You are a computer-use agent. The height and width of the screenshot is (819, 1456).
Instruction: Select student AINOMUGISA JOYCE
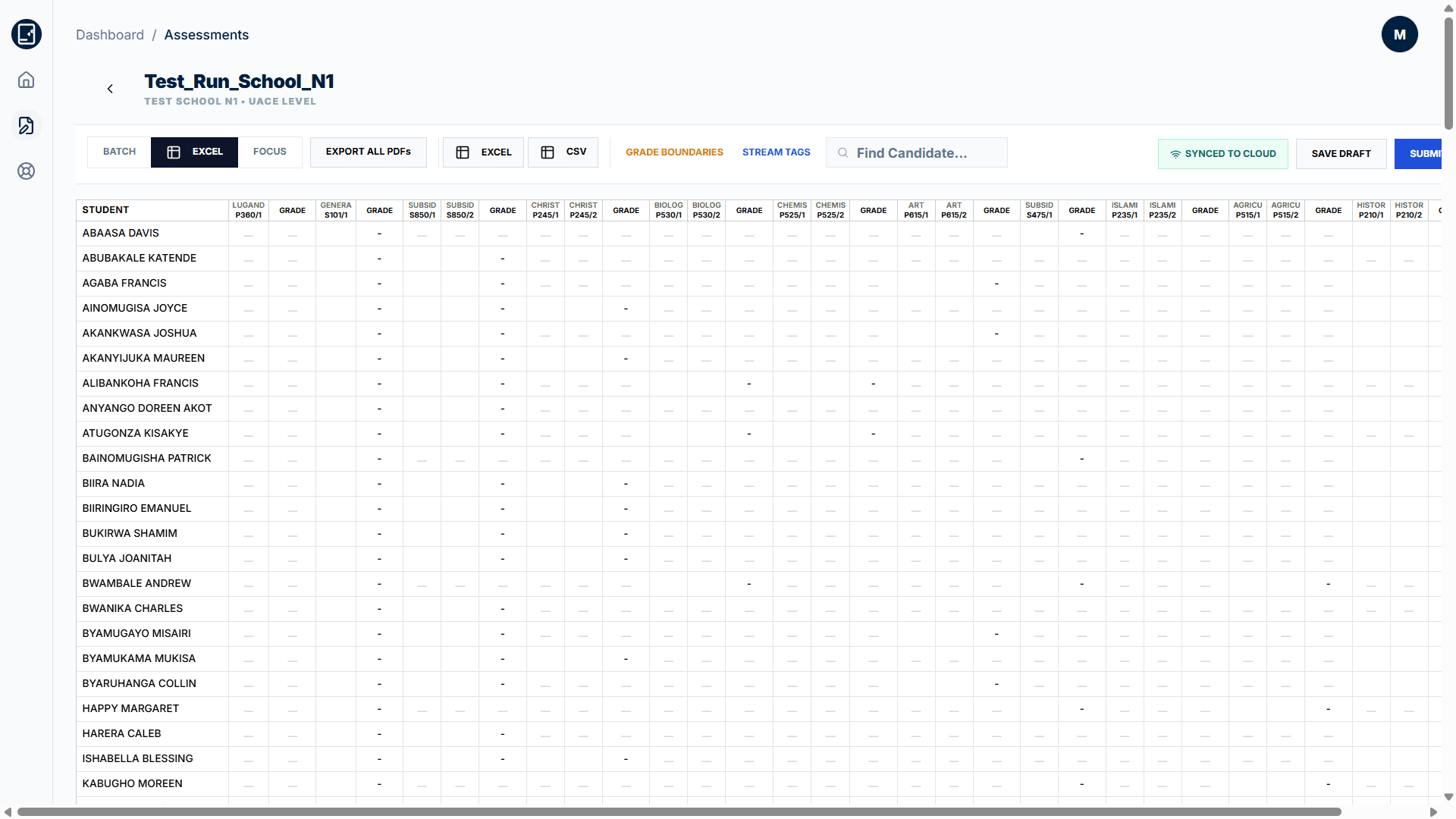135,309
